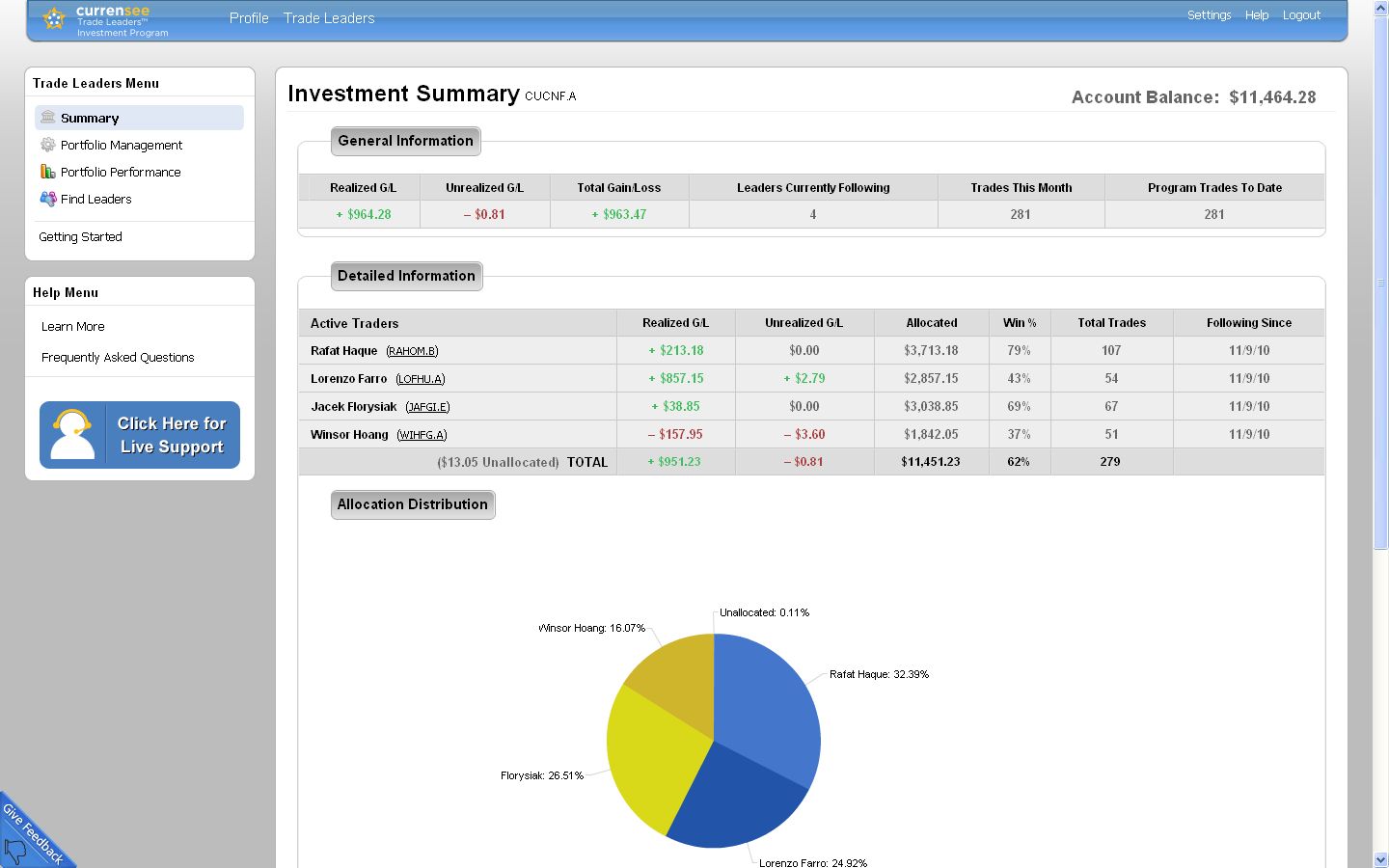Click the Win % column header

pos(1020,323)
